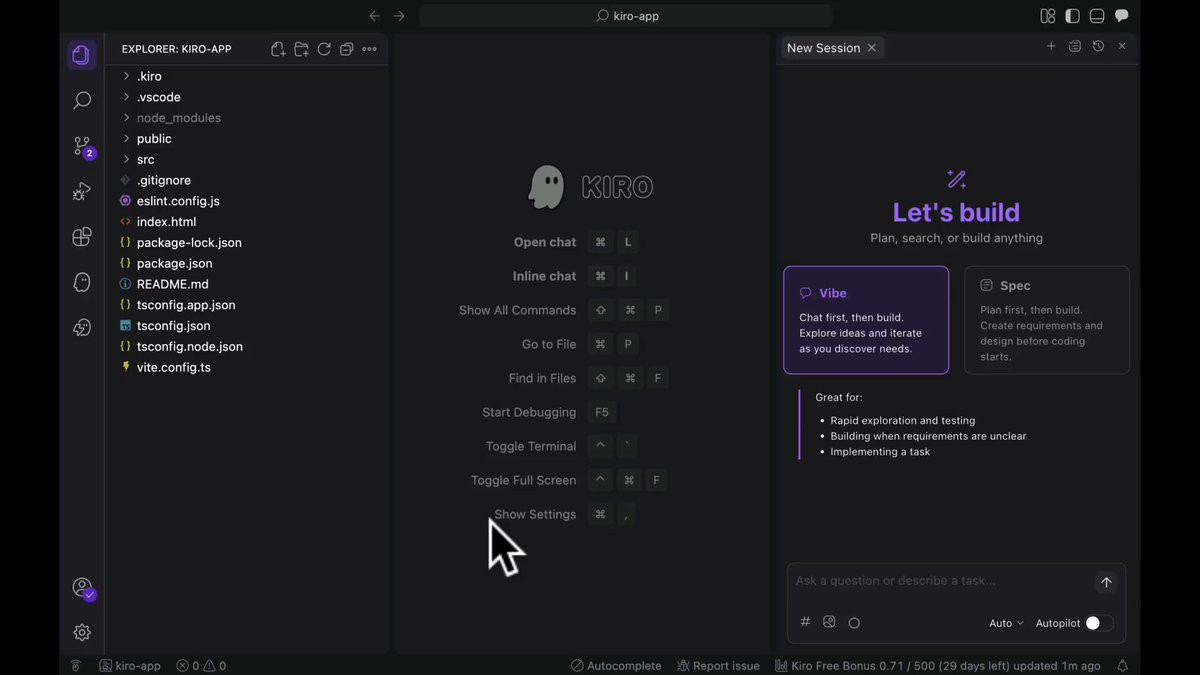Open notifications bell in status bar
Viewport: 1200px width, 675px height.
point(1122,666)
